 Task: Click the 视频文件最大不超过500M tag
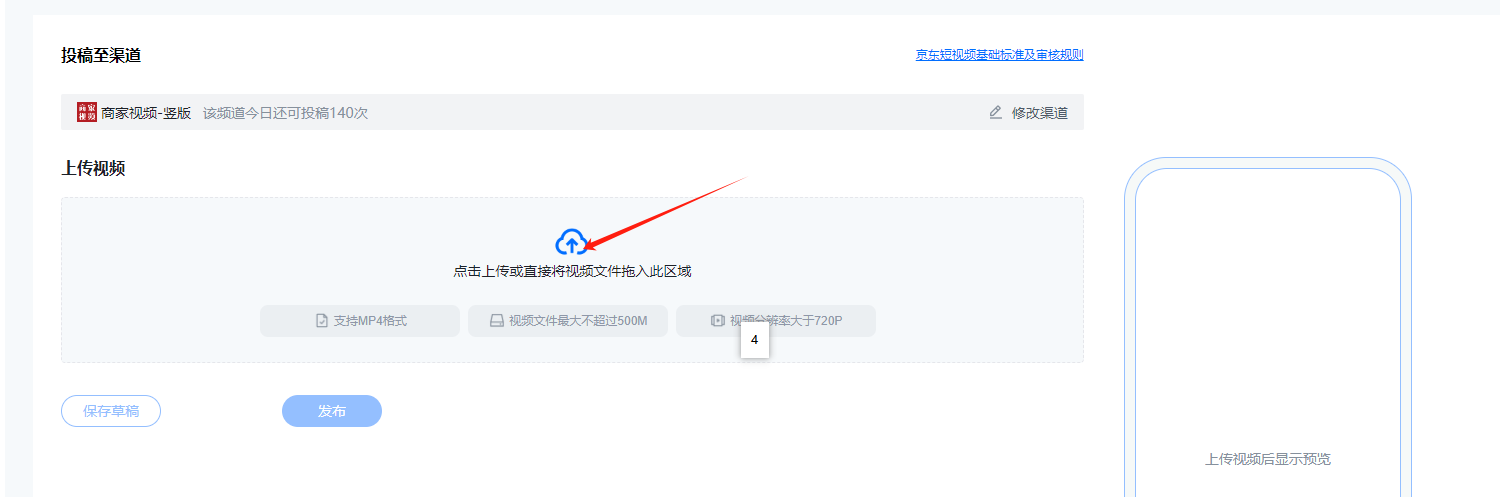(x=578, y=321)
